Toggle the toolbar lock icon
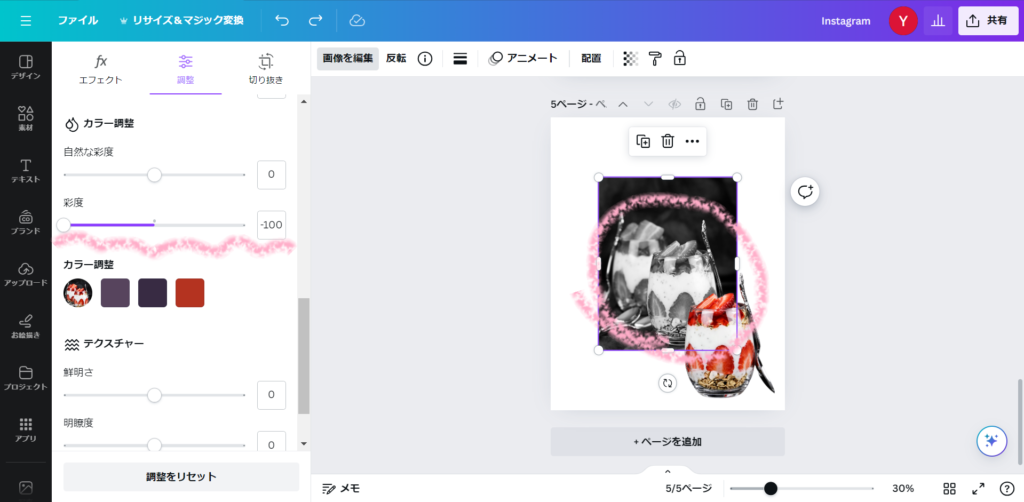Viewport: 1024px width, 502px height. tap(680, 58)
